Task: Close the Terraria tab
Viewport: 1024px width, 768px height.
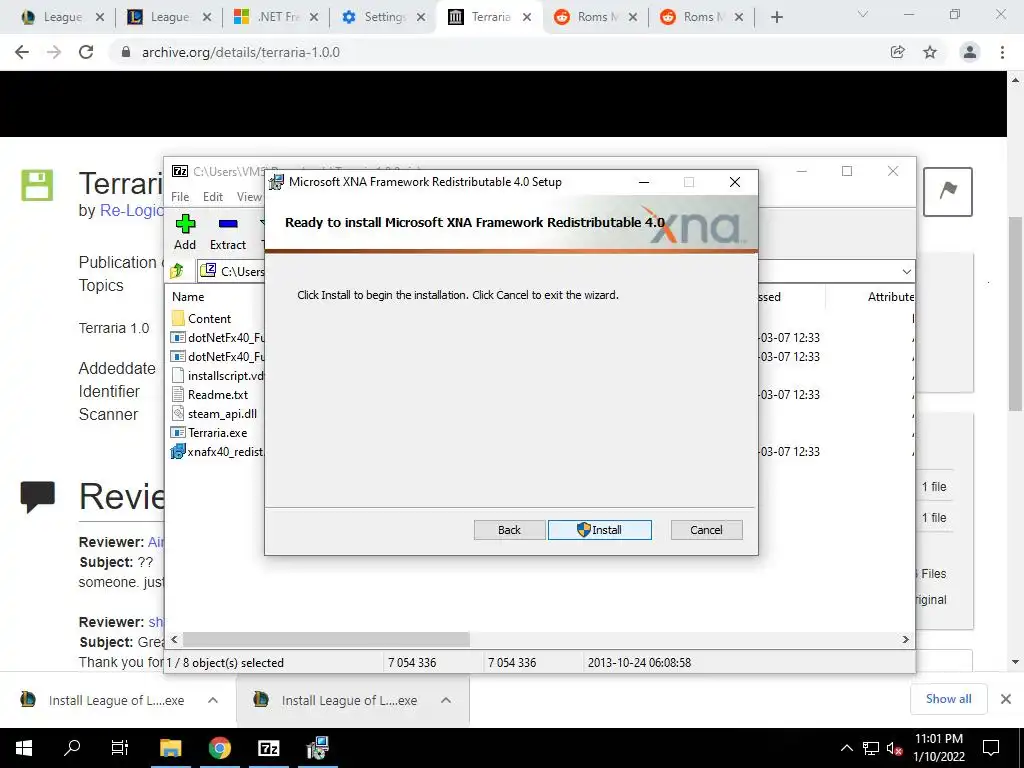Action: 527,17
